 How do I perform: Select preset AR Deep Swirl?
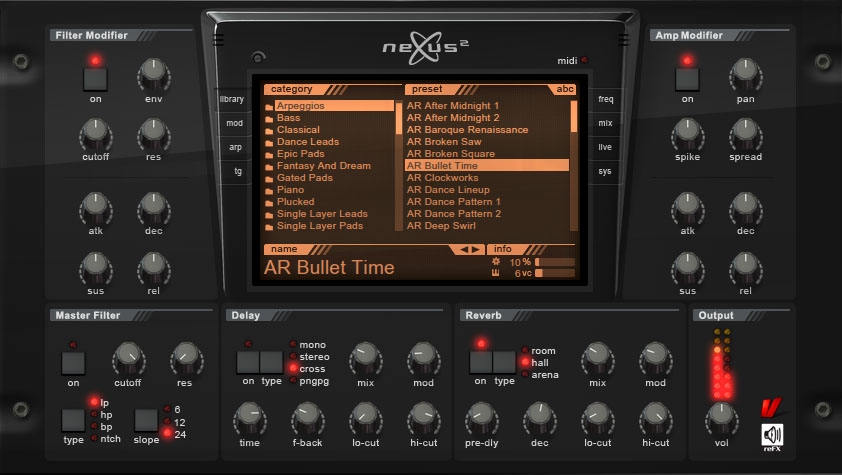point(441,226)
